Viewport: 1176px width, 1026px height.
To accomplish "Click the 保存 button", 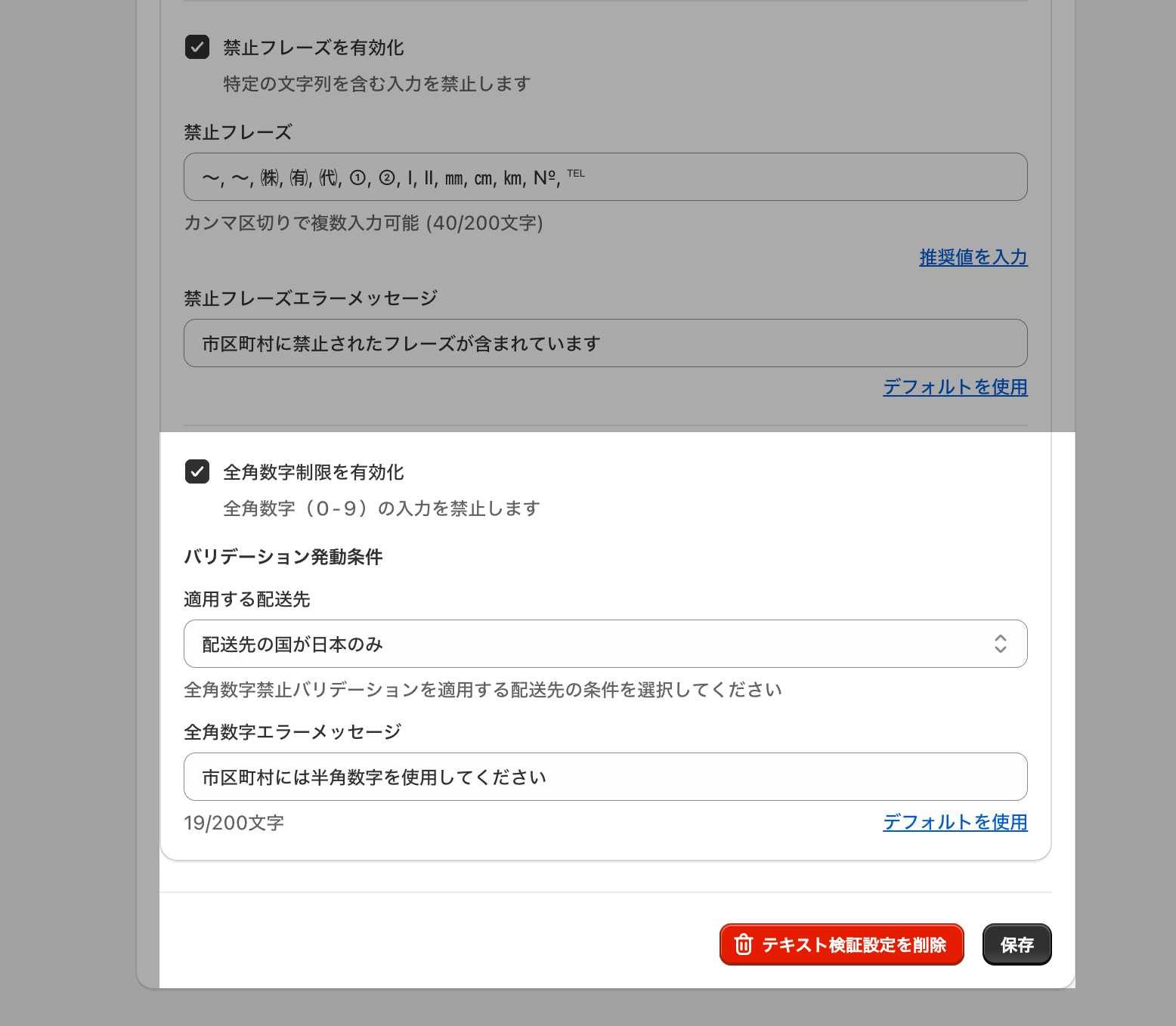I will click(x=1017, y=944).
